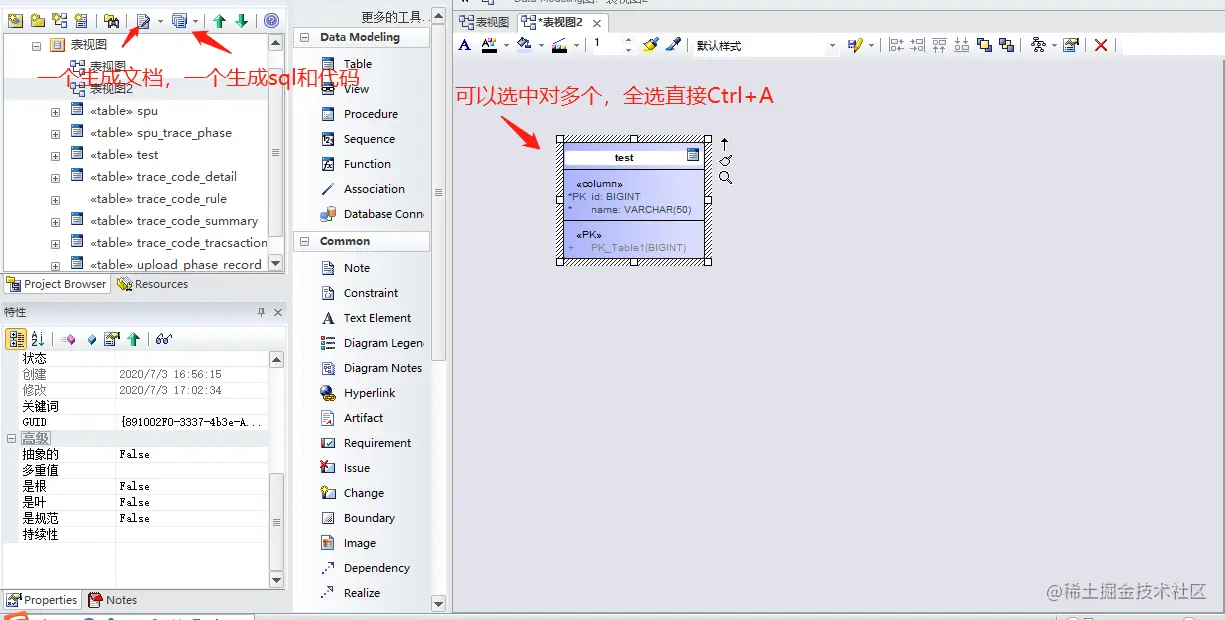1225x620 pixels.
Task: Click the New Element toolbar icon
Action: click(x=81, y=20)
